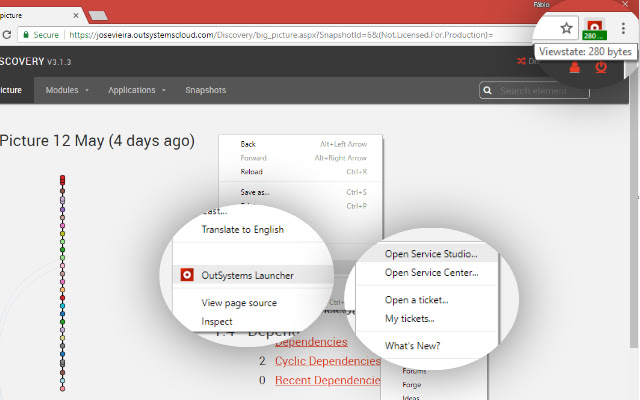Reload the page using the refresh icon
The image size is (640, 400).
(x=7, y=35)
